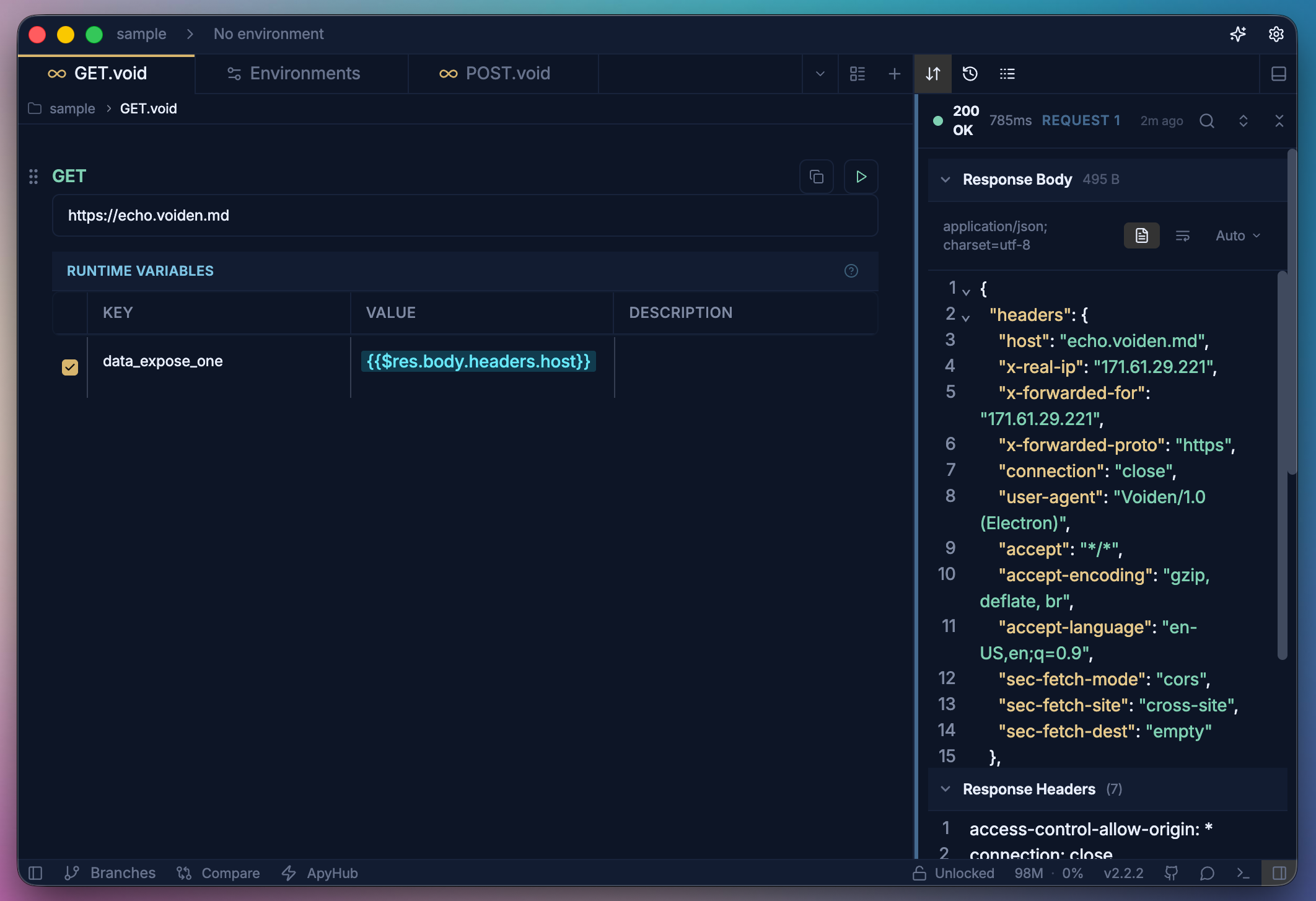Grab the GET block drag handle
This screenshot has height=901, width=1316.
[x=33, y=177]
